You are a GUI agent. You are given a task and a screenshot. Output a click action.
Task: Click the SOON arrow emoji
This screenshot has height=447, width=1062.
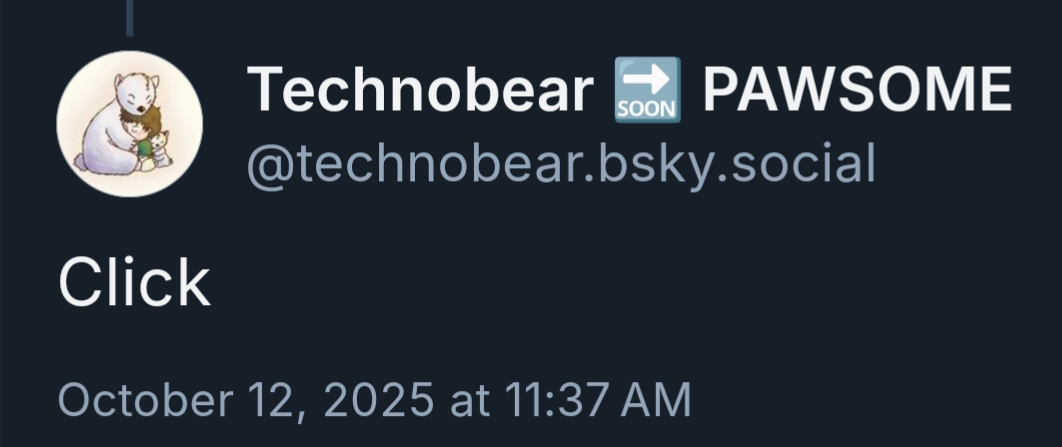pos(647,90)
